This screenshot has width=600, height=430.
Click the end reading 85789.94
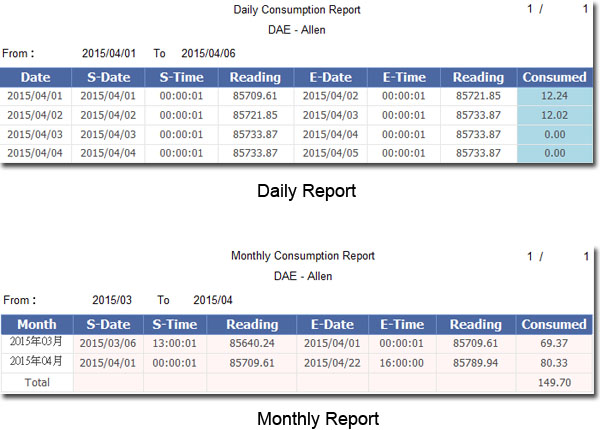476,363
